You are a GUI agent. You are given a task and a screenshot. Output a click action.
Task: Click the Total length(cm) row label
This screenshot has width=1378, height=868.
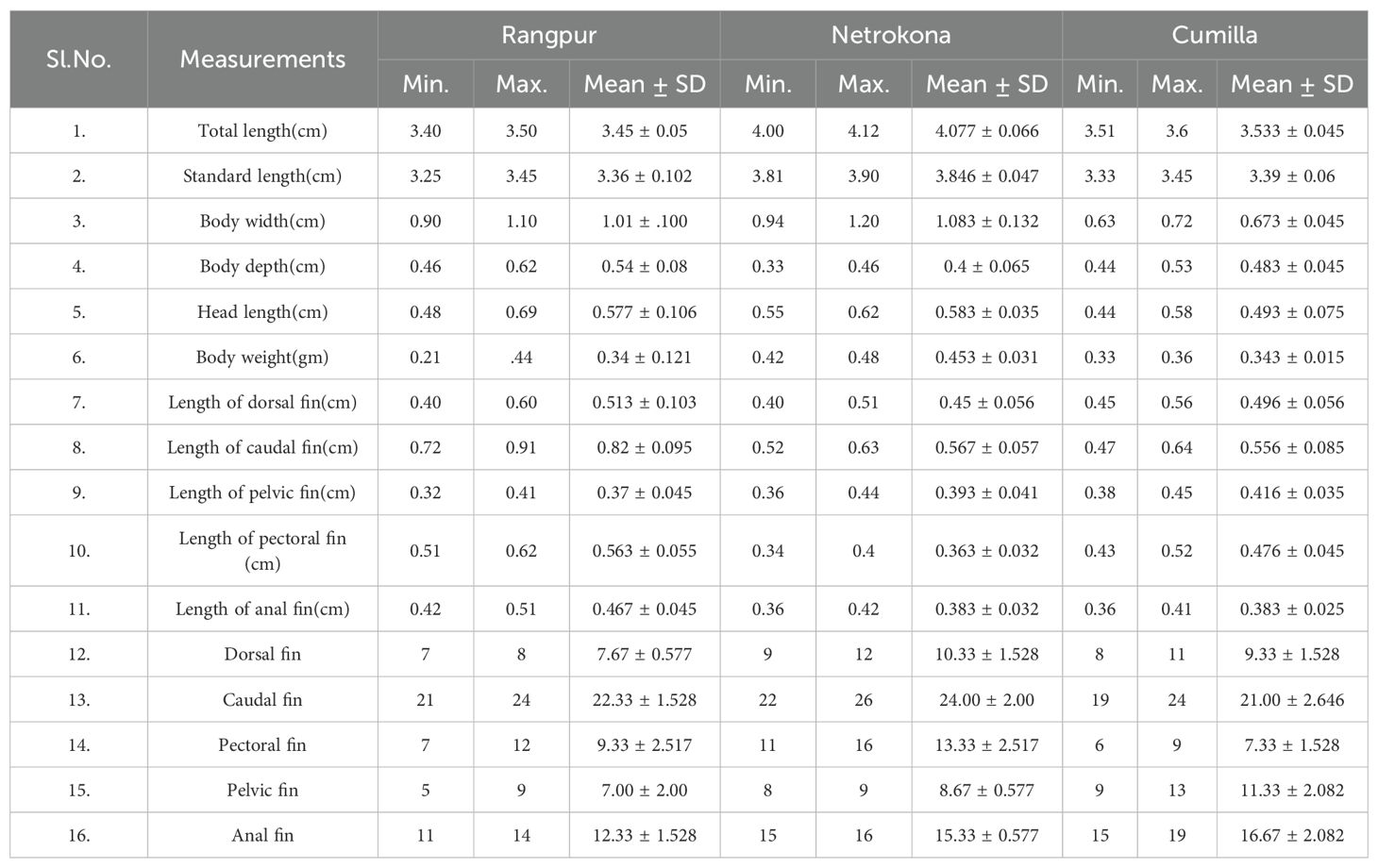click(x=262, y=131)
